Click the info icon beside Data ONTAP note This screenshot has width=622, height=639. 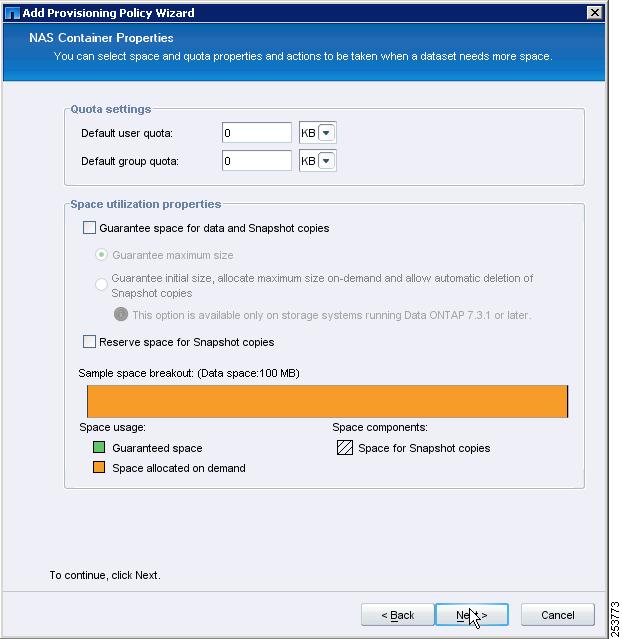(121, 314)
